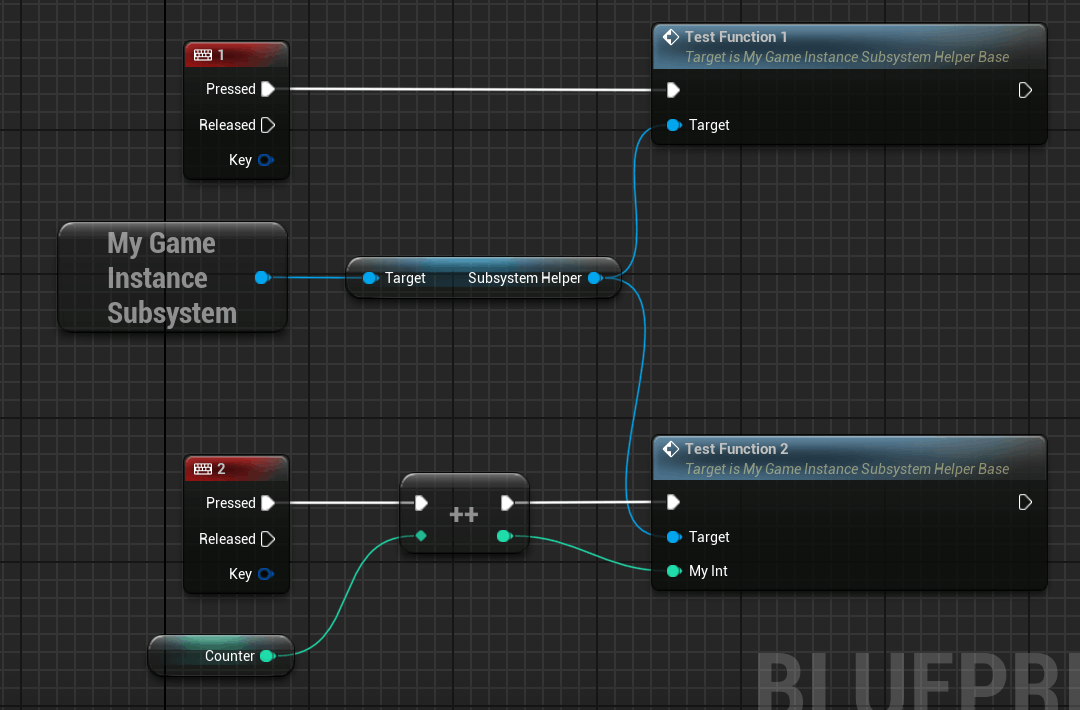Select the keyboard icon on key 1 event node

click(203, 55)
